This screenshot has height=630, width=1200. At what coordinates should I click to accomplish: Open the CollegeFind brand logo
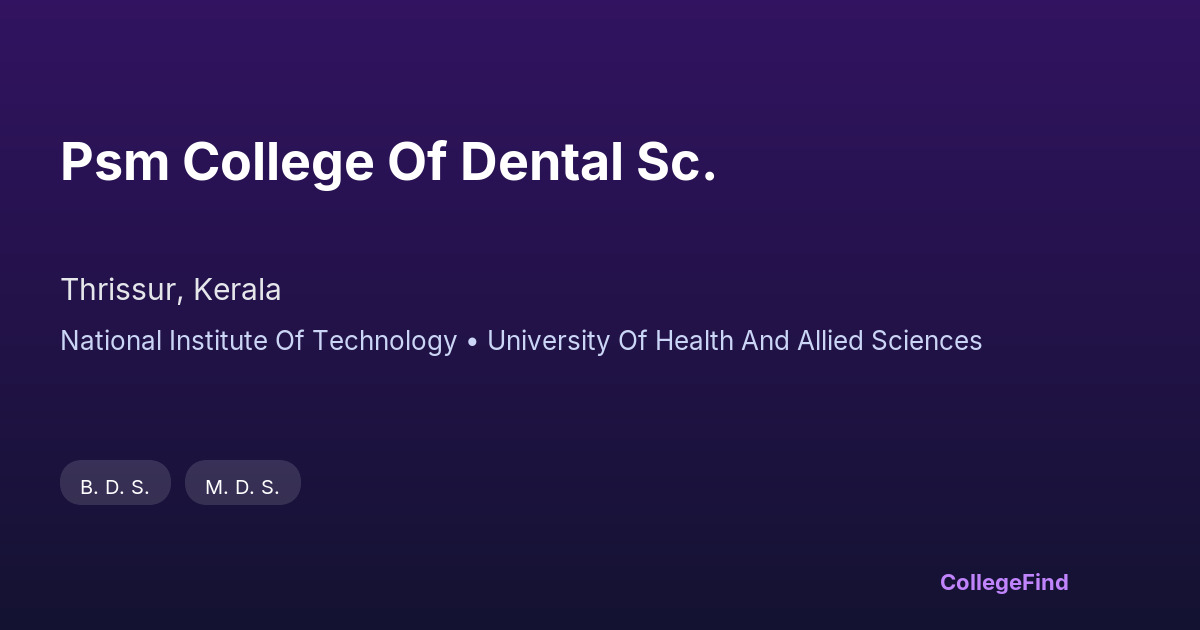click(1003, 582)
